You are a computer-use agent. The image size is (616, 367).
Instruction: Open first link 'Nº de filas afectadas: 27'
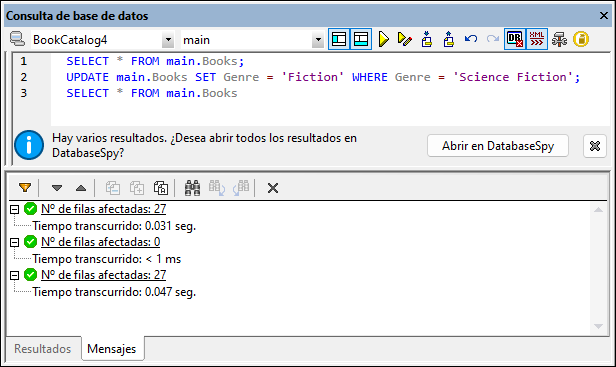(x=104, y=209)
